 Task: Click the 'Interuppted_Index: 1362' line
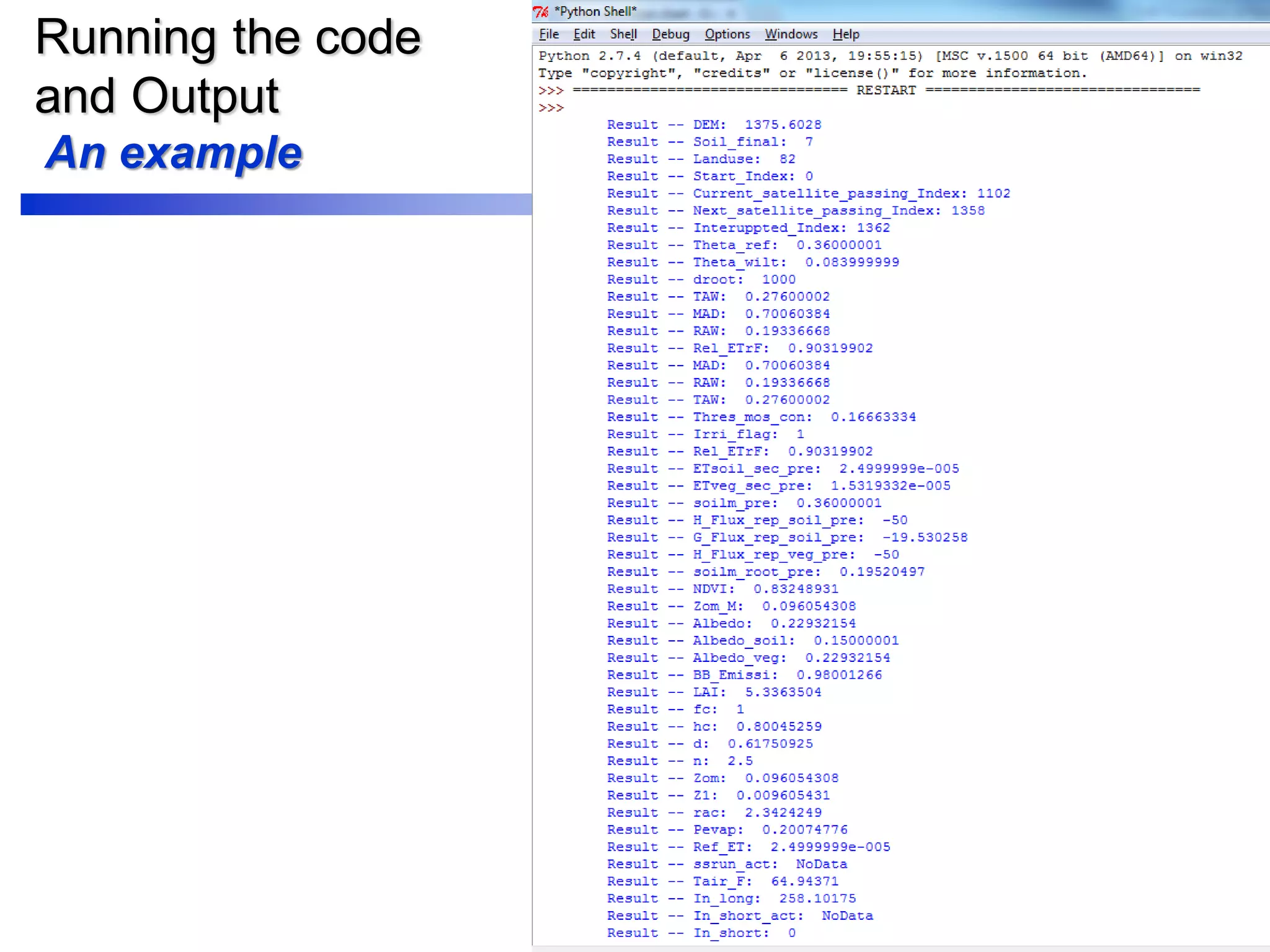click(748, 228)
